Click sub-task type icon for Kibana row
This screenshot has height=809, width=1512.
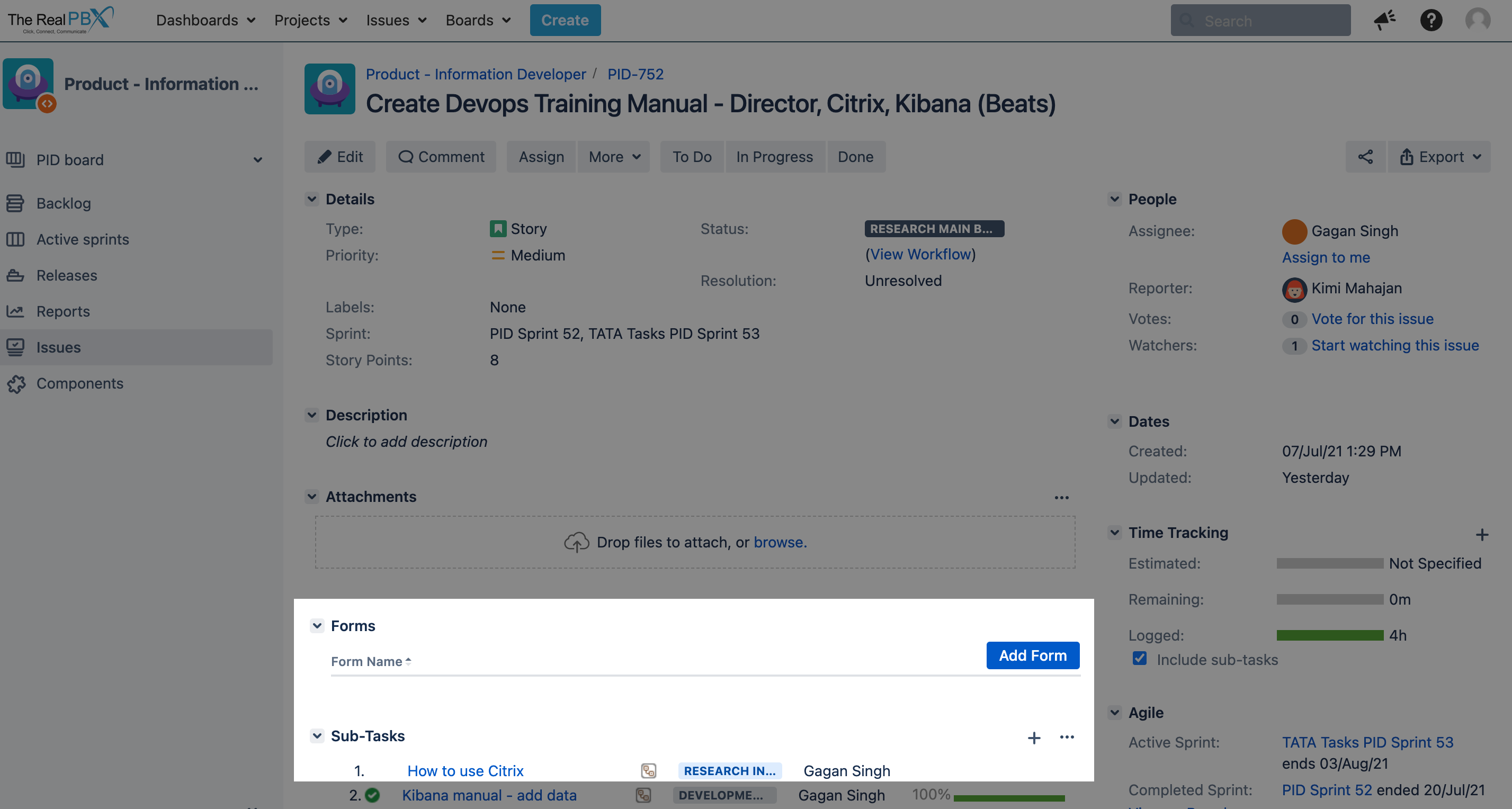643,796
